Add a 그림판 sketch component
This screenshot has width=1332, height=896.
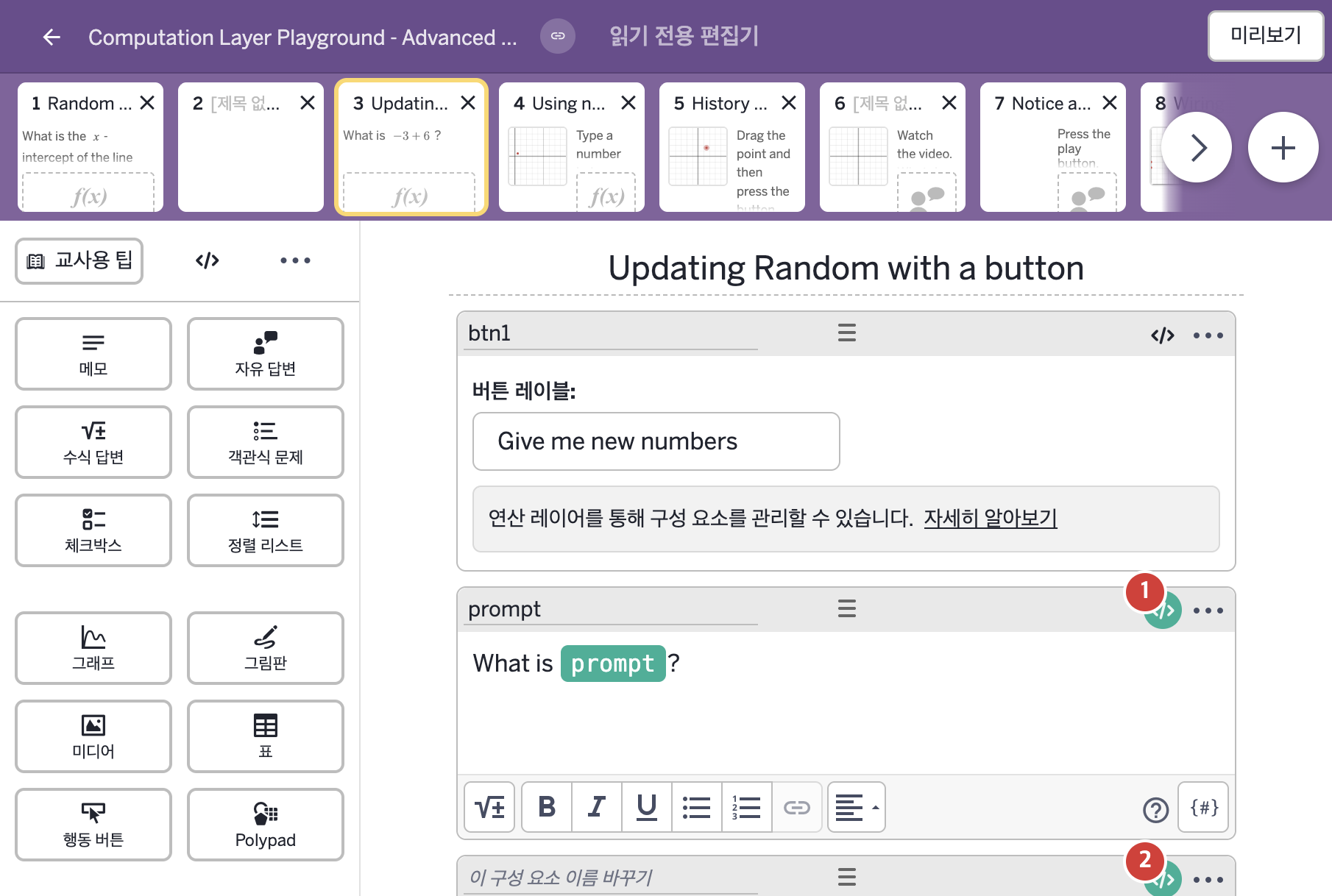[266, 648]
